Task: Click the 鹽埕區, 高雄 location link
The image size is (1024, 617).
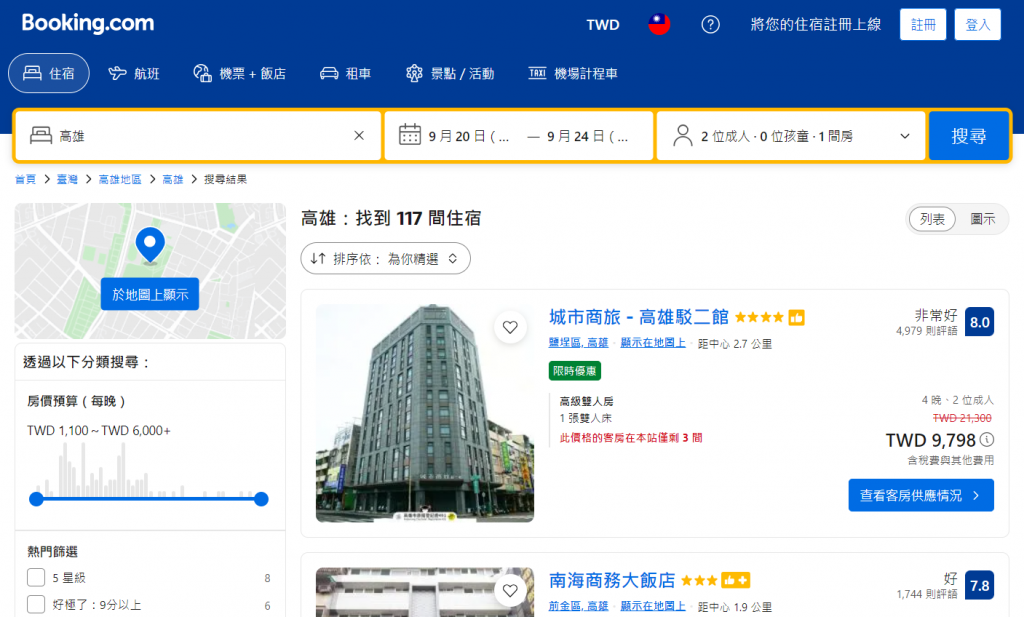Action: click(579, 343)
